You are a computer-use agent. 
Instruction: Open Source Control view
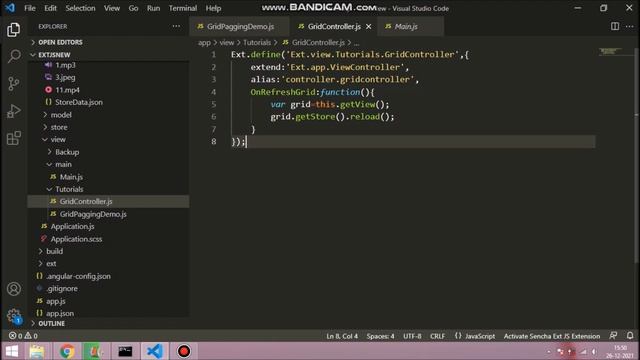(x=13, y=84)
